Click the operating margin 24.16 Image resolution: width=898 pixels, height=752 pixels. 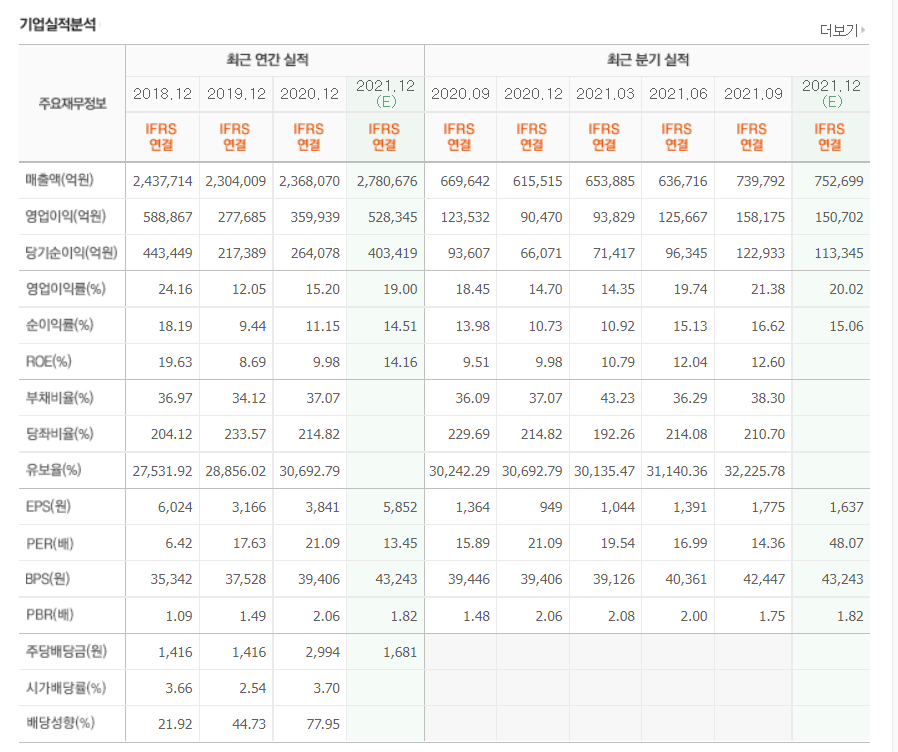pyautogui.click(x=175, y=289)
